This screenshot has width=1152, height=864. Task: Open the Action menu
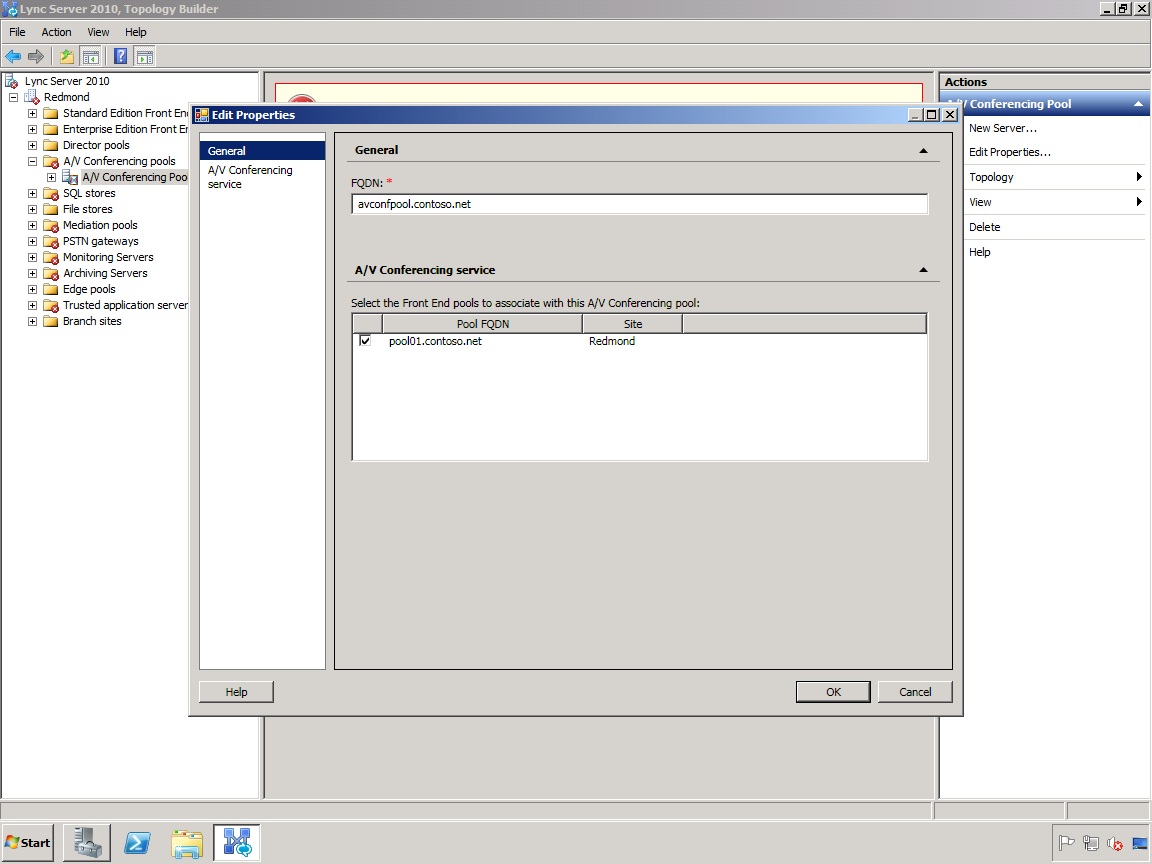pos(56,32)
